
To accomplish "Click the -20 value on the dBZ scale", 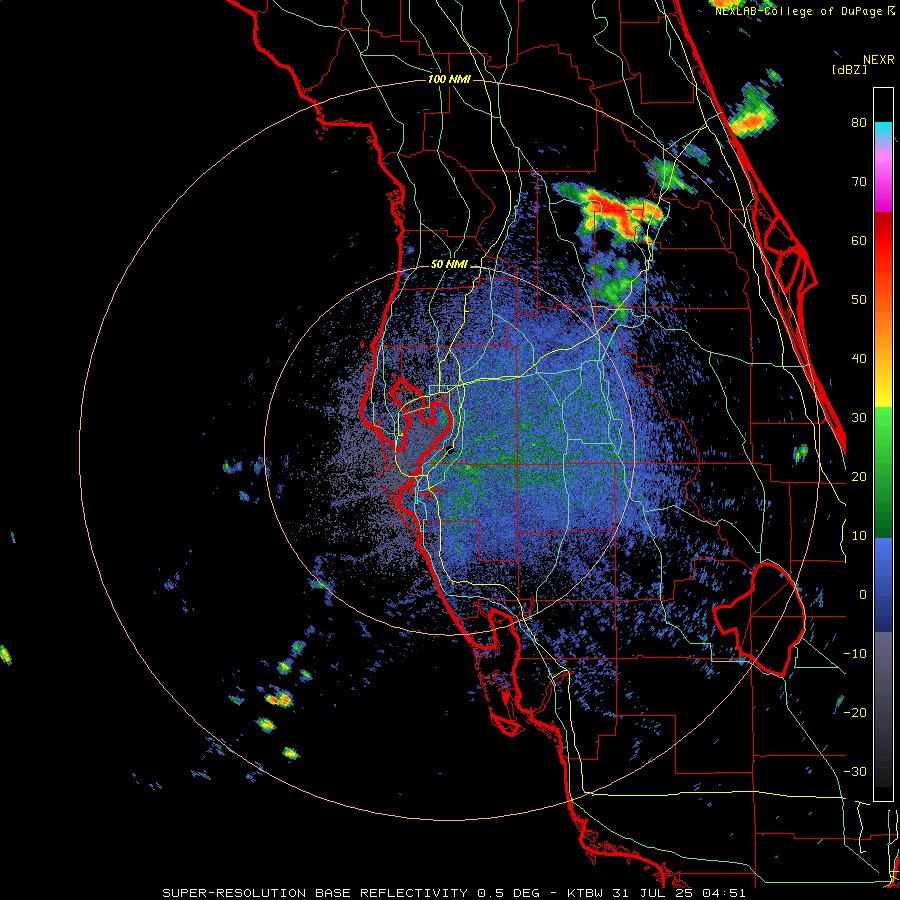I will coord(855,713).
